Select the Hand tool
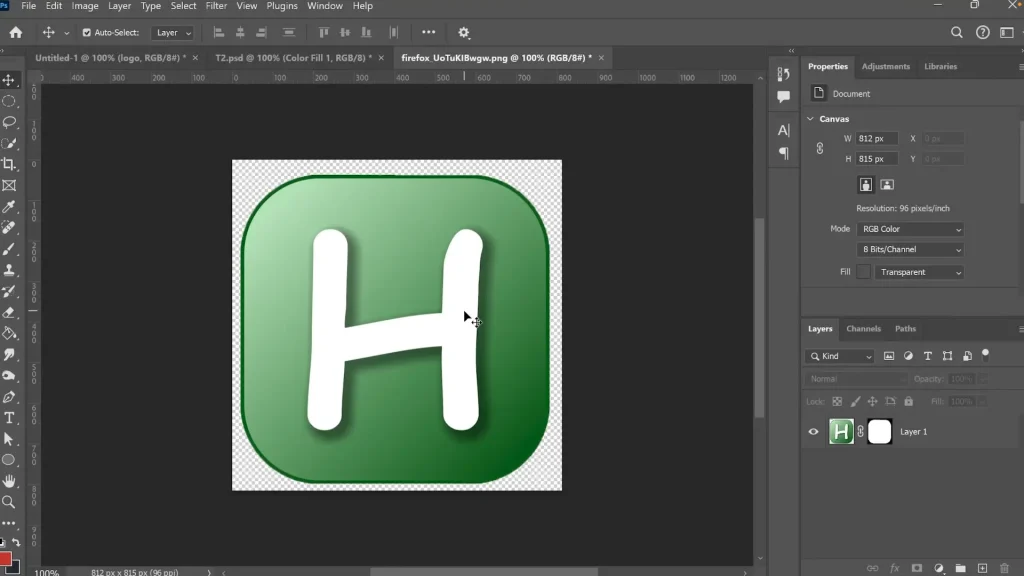This screenshot has width=1024, height=576. tap(9, 481)
